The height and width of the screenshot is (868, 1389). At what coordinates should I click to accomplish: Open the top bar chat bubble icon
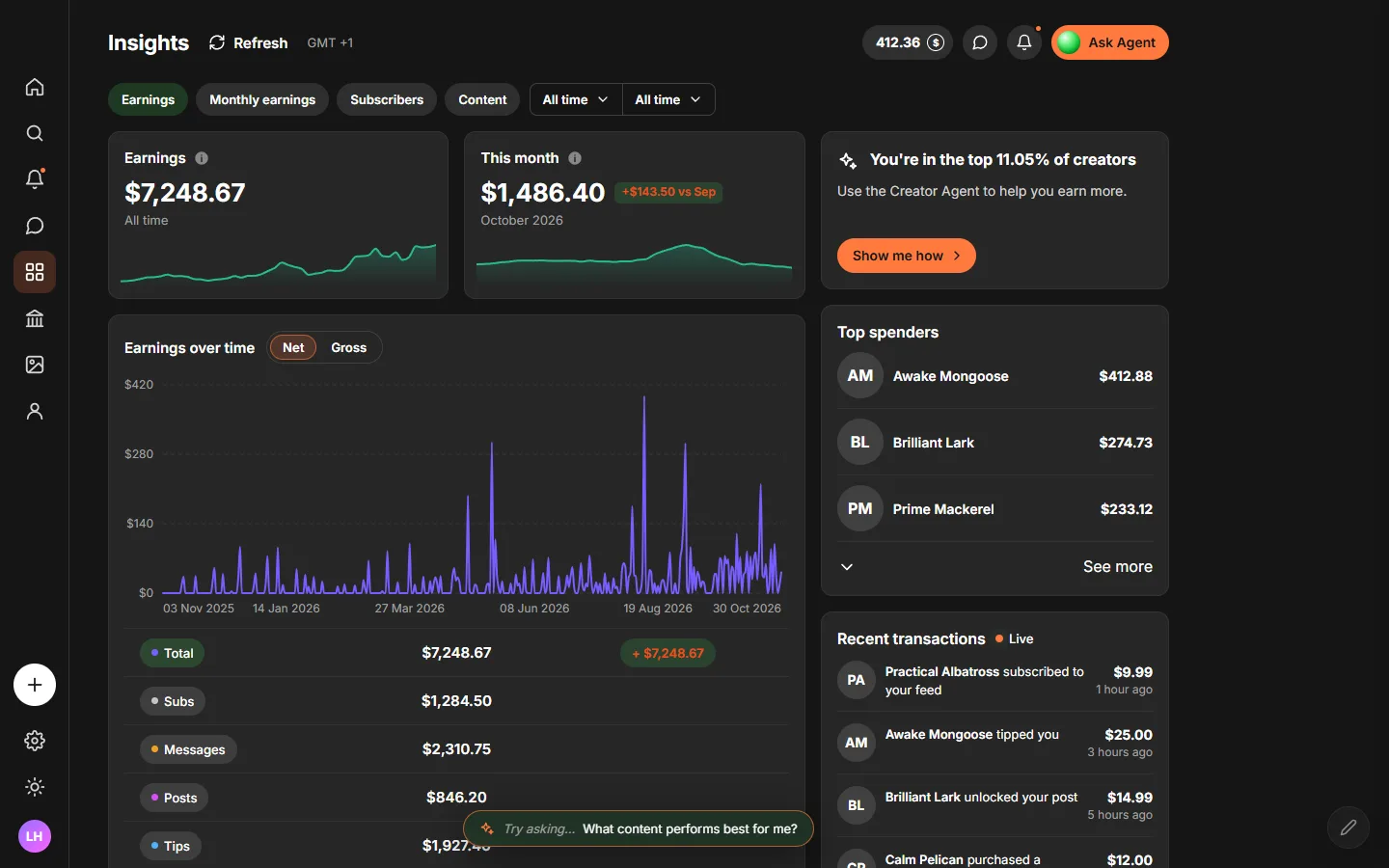980,42
